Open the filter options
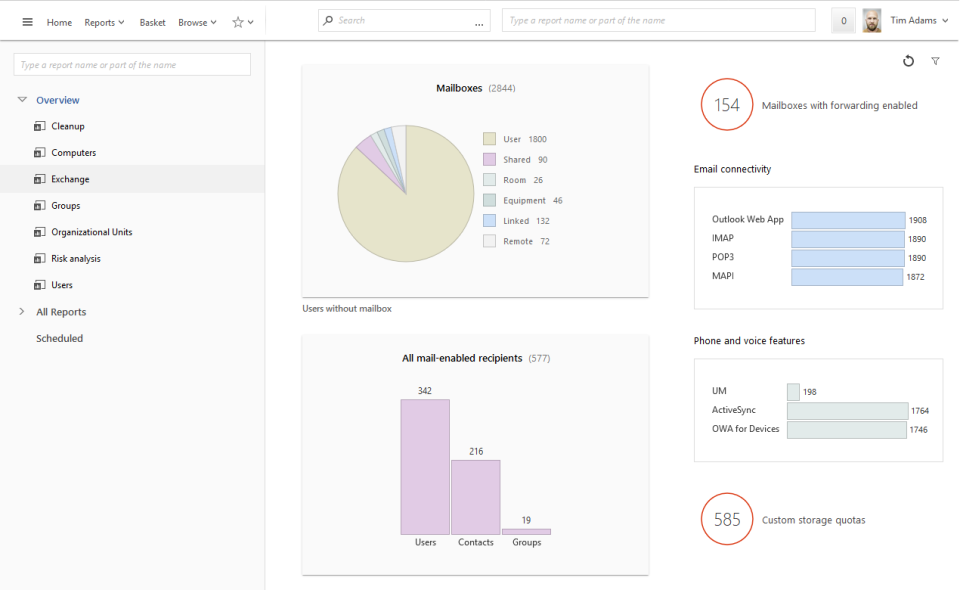 coord(935,61)
